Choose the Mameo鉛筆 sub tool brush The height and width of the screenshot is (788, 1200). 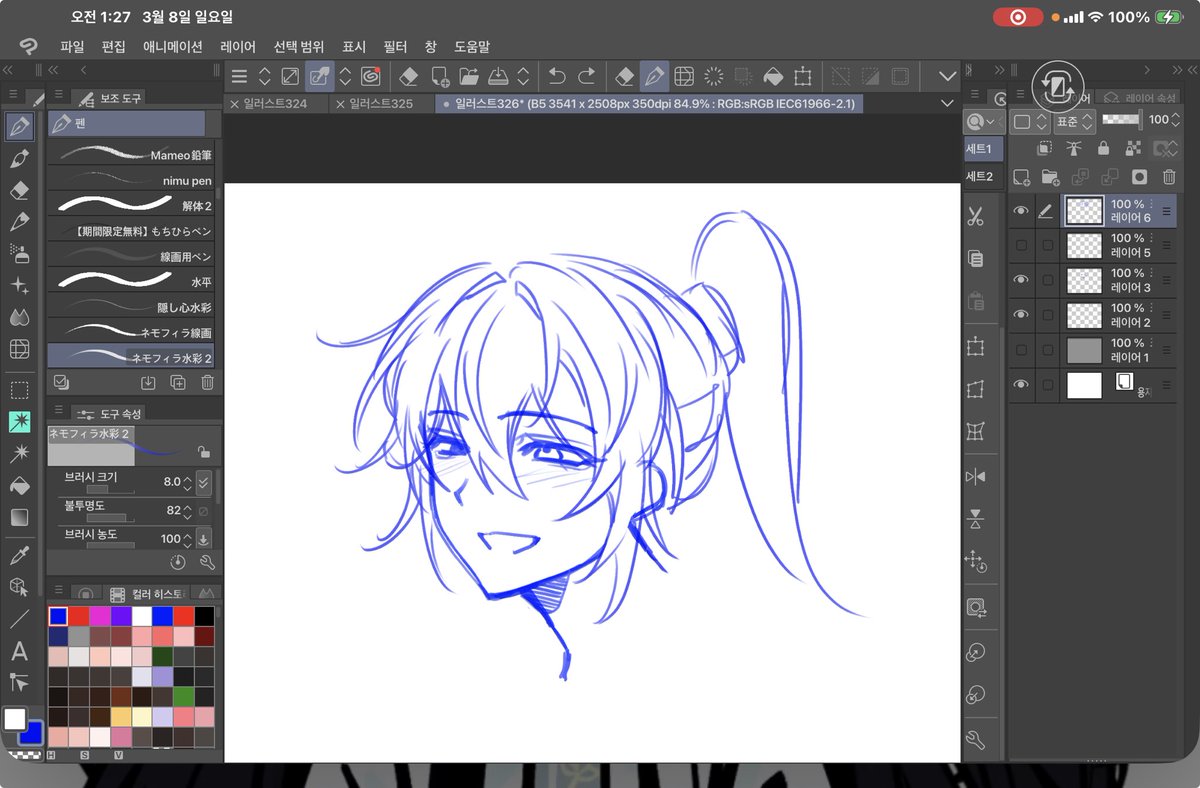pos(131,155)
